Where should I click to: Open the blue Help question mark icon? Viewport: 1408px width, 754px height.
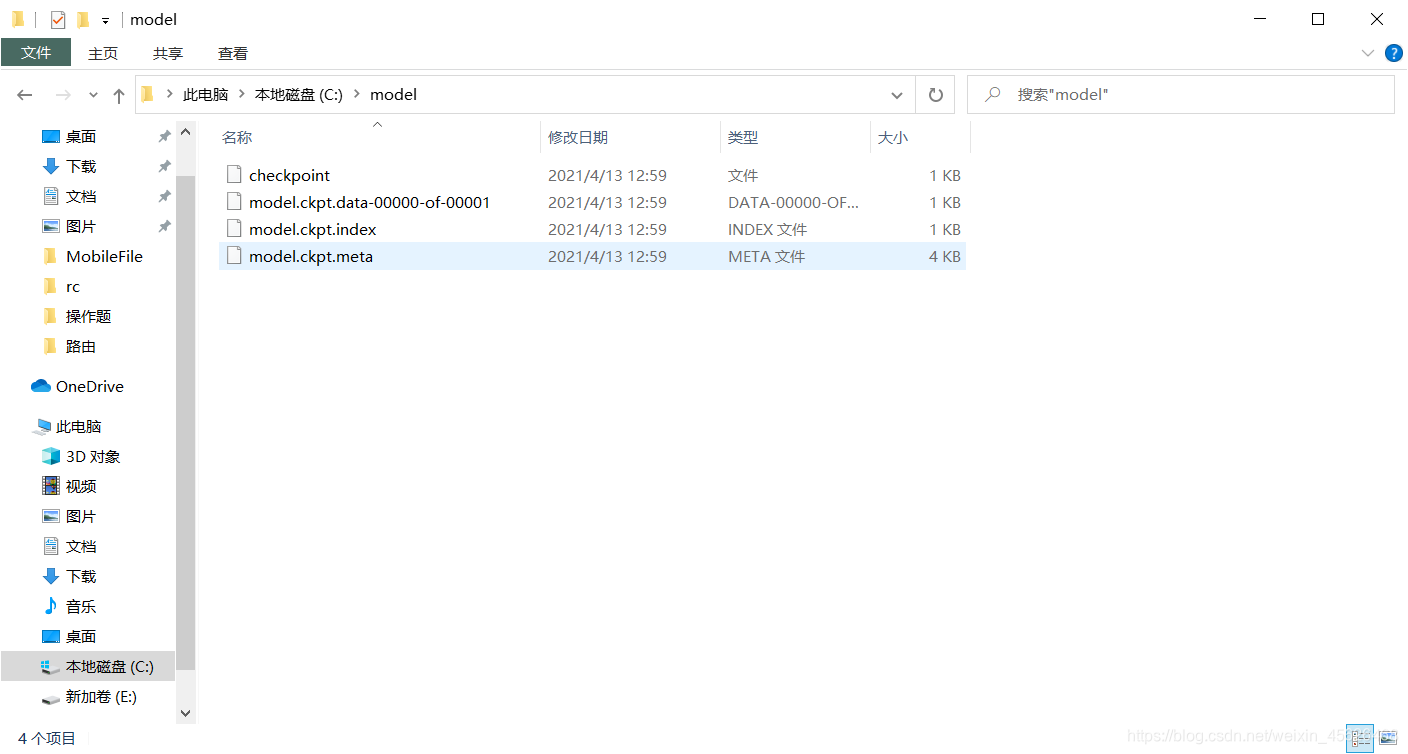1393,53
